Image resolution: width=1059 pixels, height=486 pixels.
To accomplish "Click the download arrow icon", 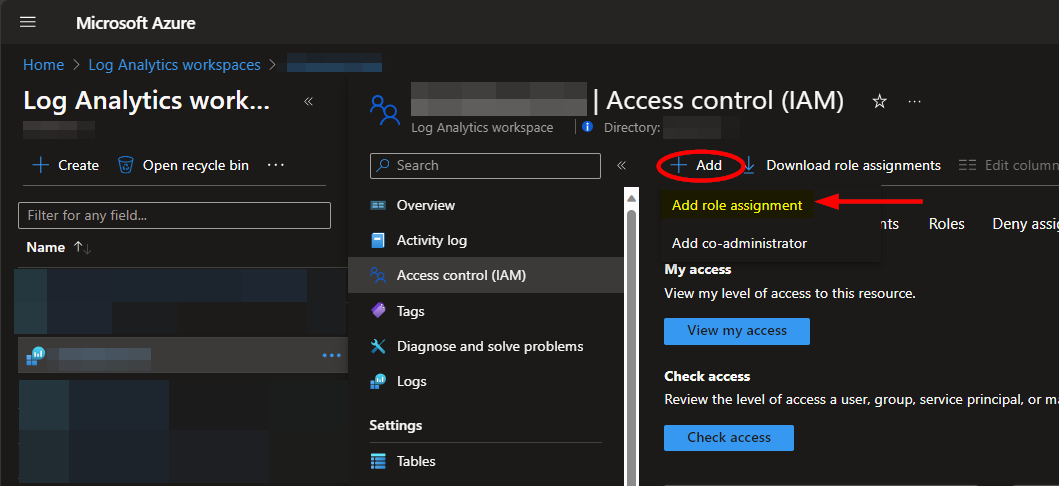I will tap(750, 165).
